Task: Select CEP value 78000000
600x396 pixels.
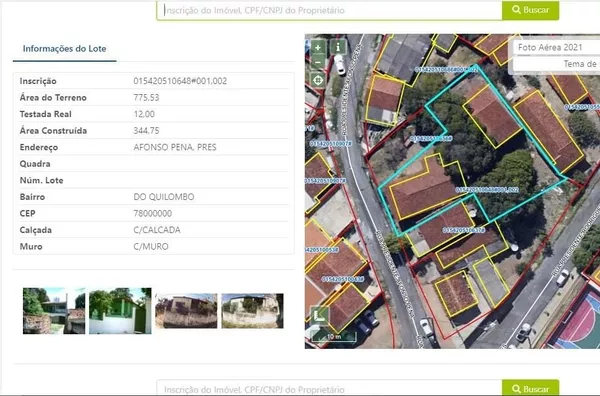Action: point(153,213)
